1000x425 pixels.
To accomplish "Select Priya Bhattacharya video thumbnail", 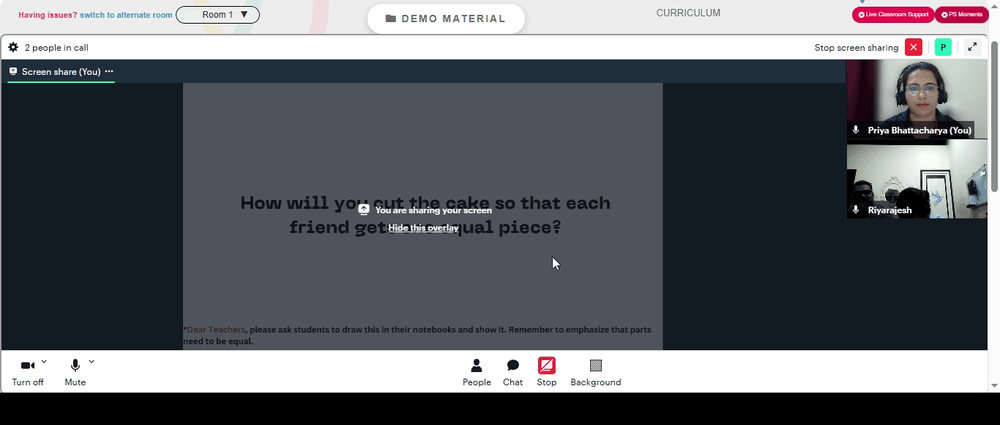I will (916, 100).
